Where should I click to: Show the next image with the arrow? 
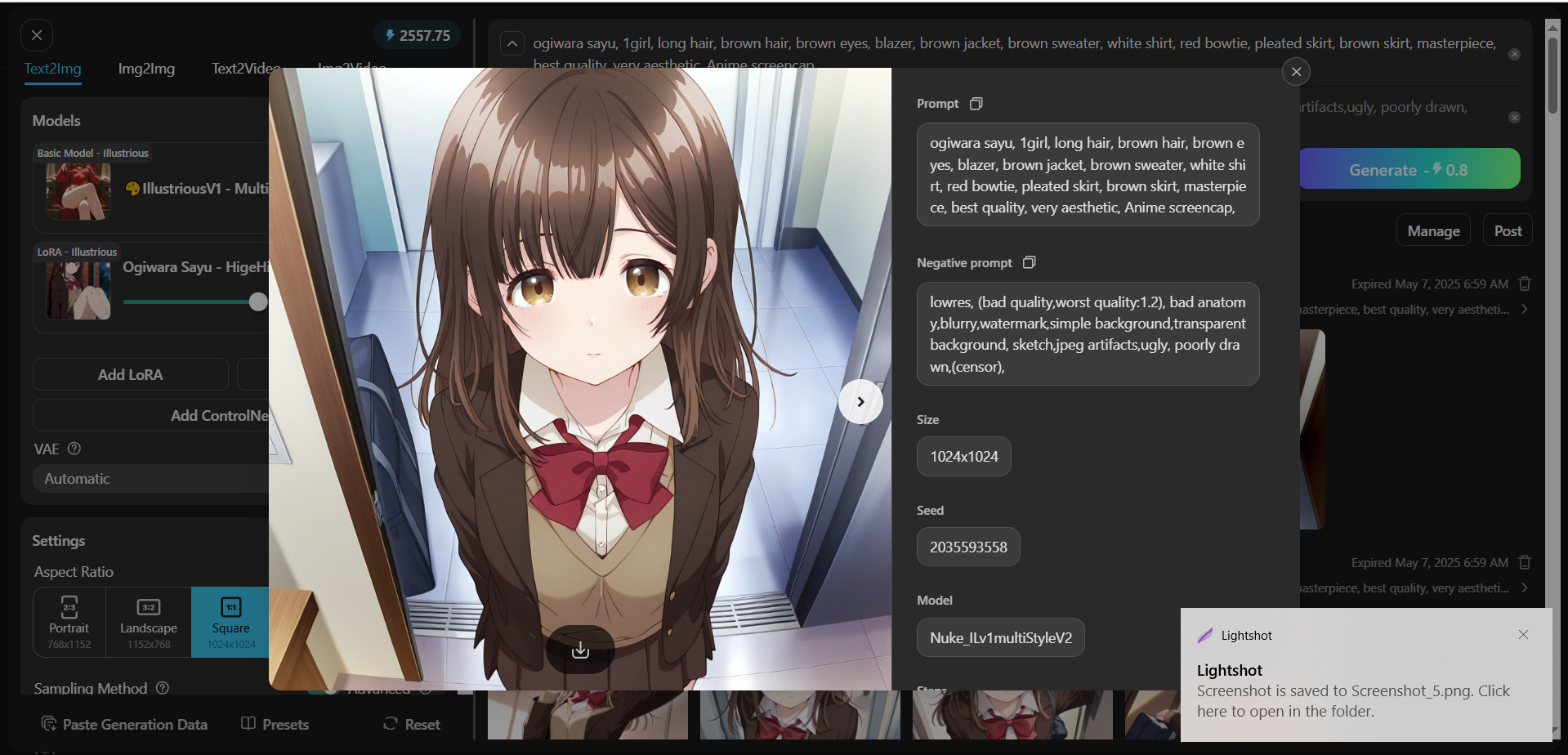pyautogui.click(x=860, y=401)
